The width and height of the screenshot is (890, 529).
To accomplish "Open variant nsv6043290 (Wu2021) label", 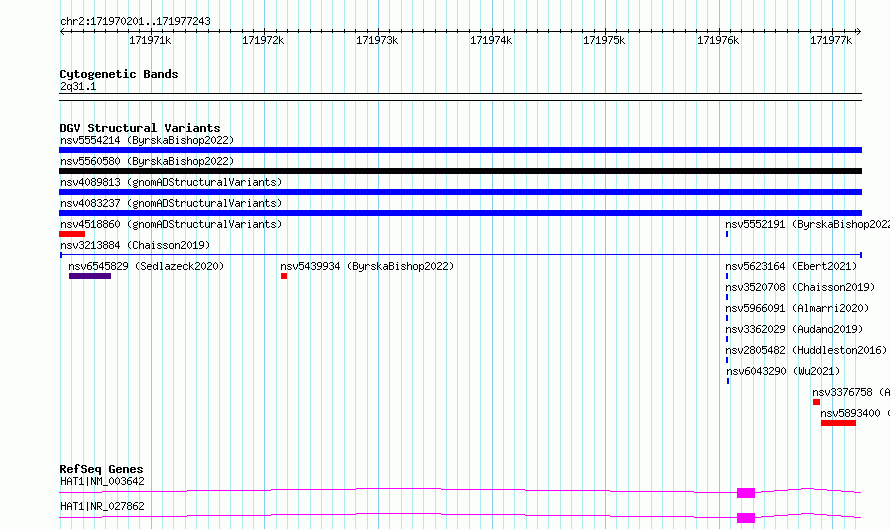I will [x=783, y=371].
